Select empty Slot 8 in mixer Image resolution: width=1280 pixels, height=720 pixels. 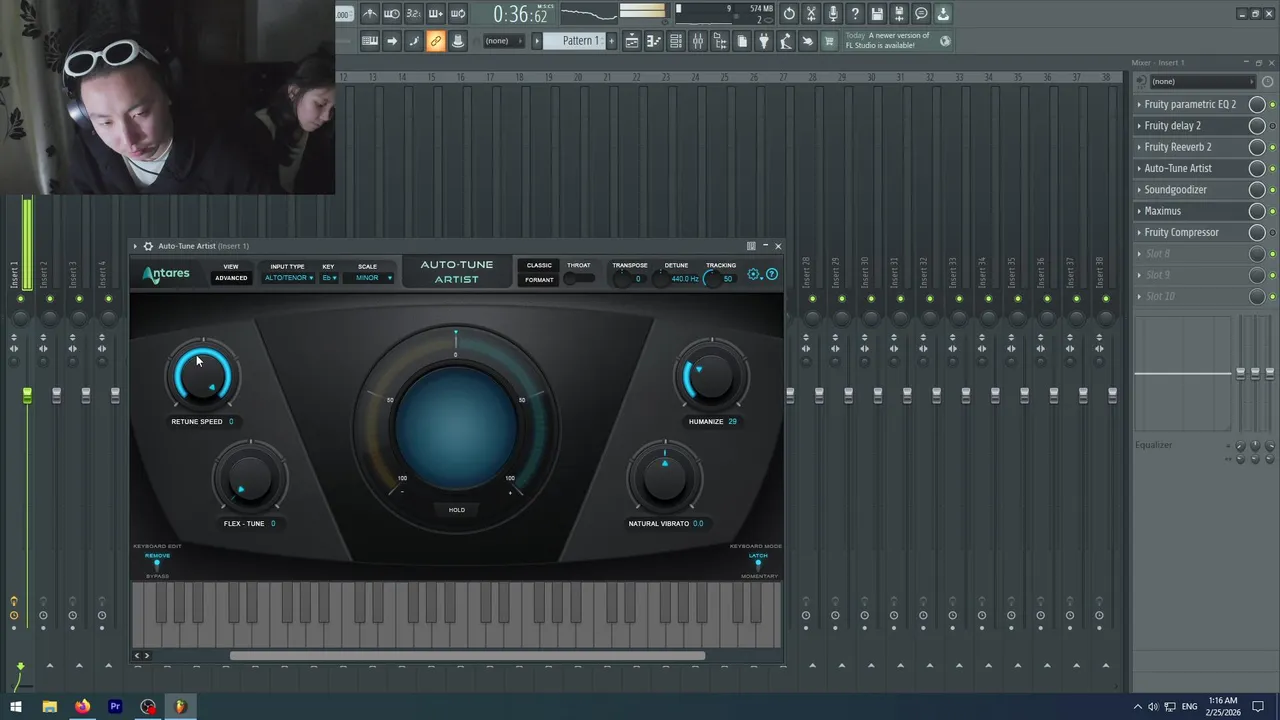1191,254
